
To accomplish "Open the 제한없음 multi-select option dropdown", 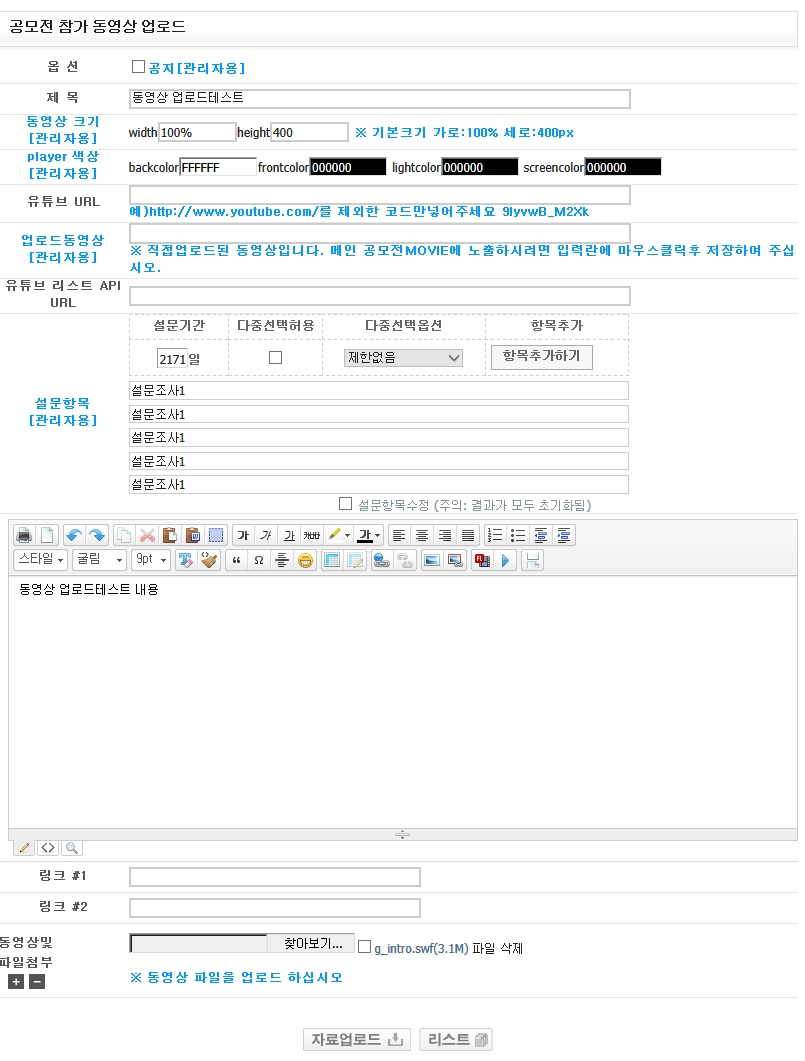I will [x=403, y=357].
